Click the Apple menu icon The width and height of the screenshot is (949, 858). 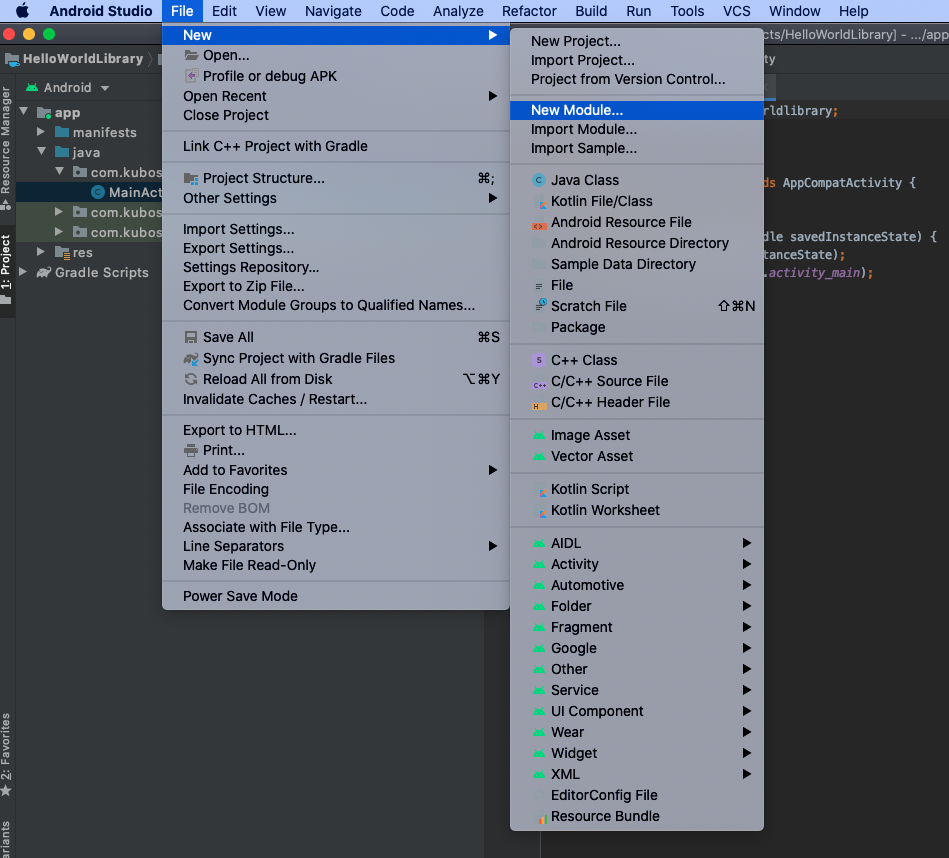click(22, 11)
